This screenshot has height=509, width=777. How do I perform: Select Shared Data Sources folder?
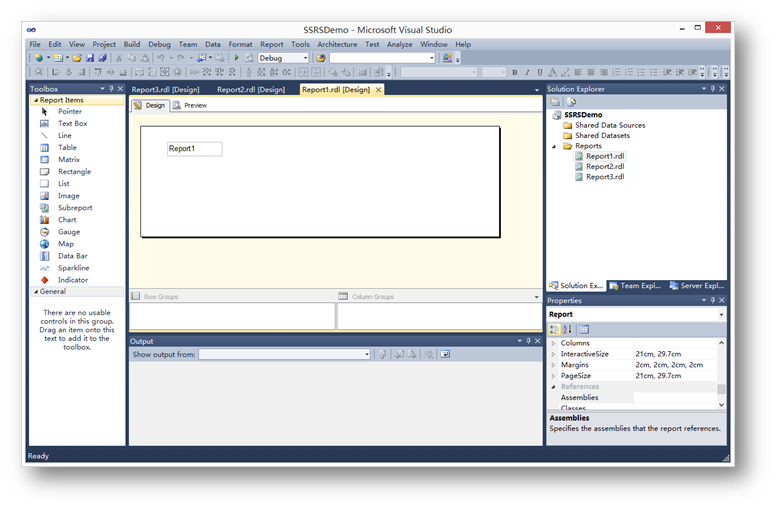610,125
